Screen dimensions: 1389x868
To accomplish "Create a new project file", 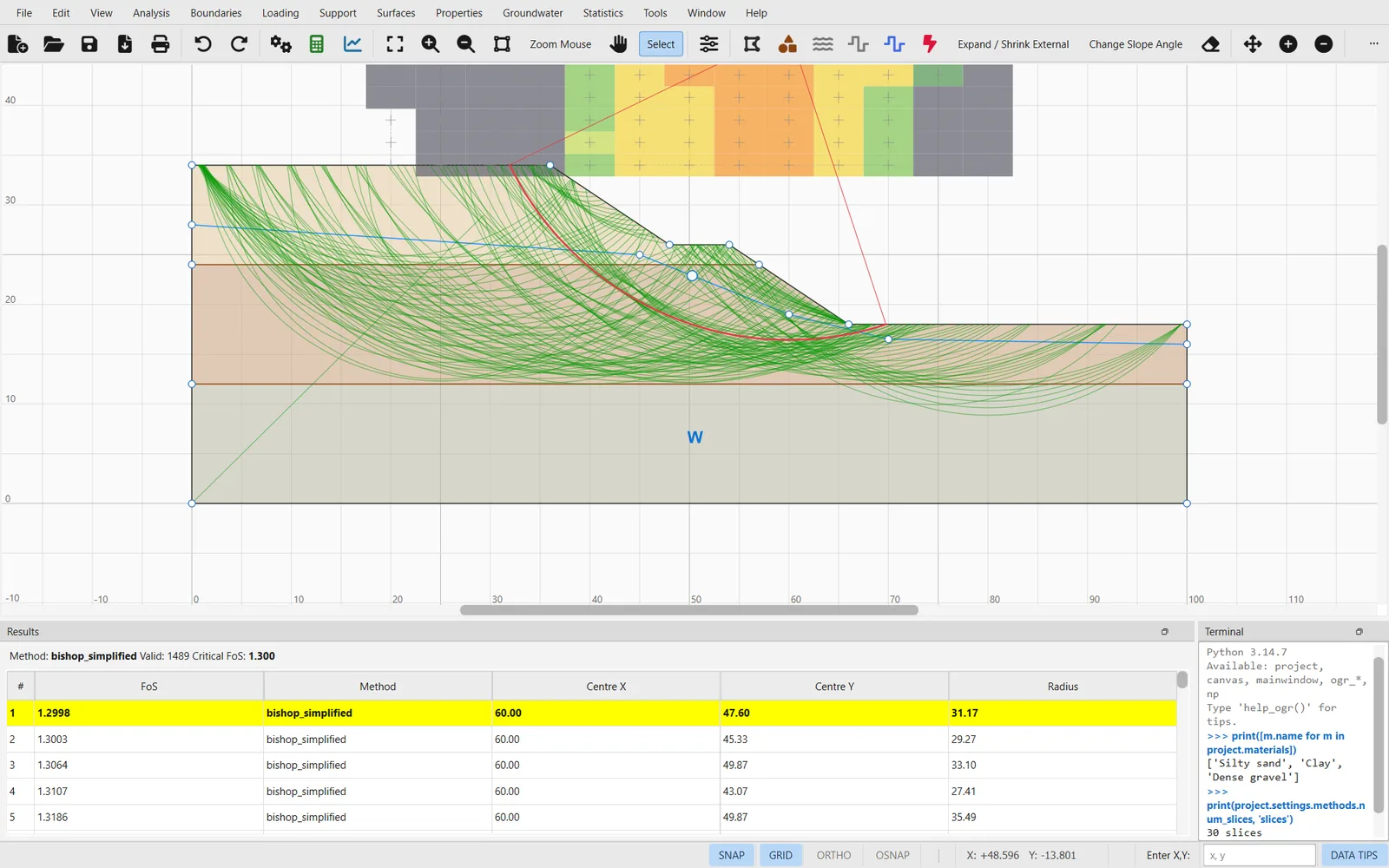I will point(17,44).
